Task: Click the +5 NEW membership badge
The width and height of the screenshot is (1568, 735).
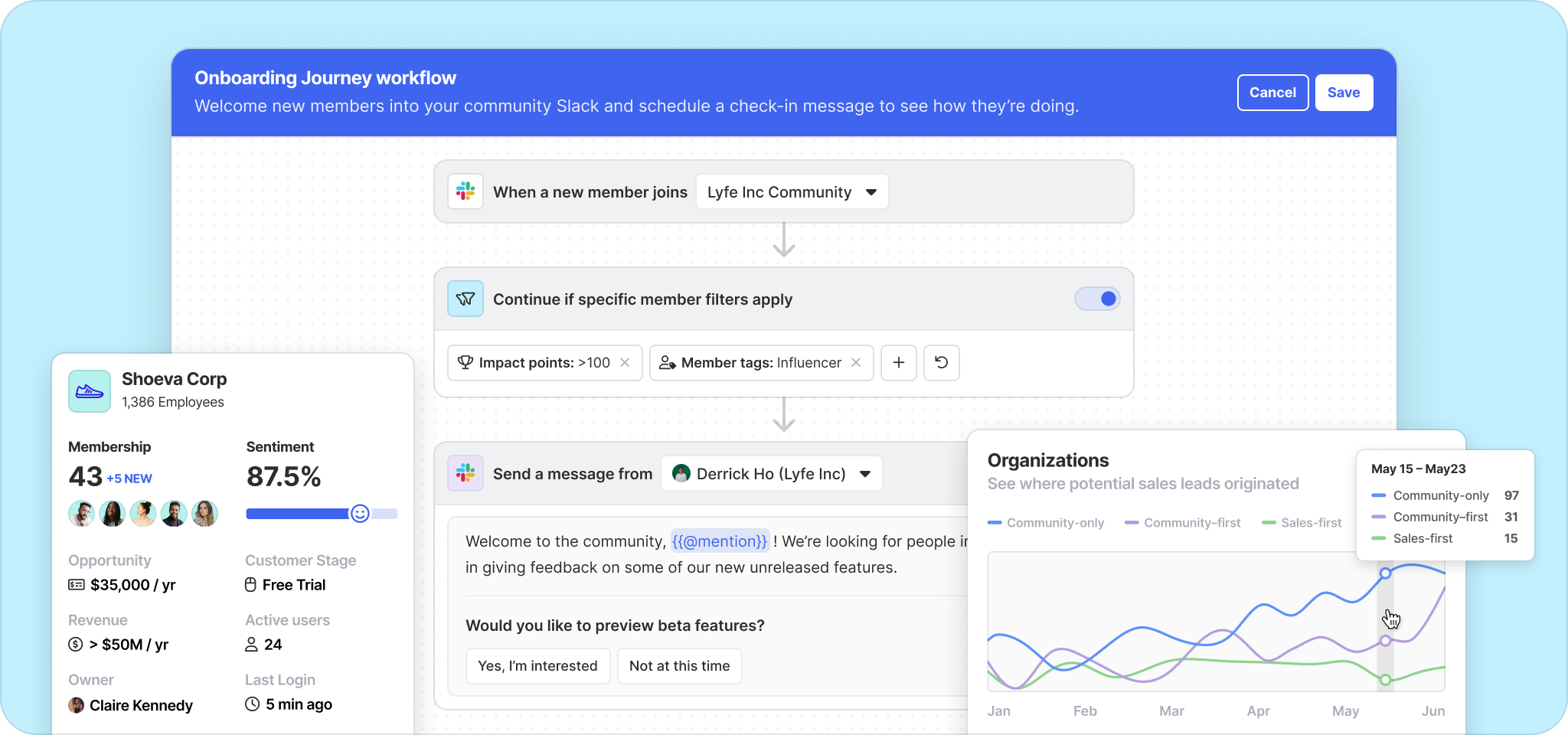Action: click(129, 479)
